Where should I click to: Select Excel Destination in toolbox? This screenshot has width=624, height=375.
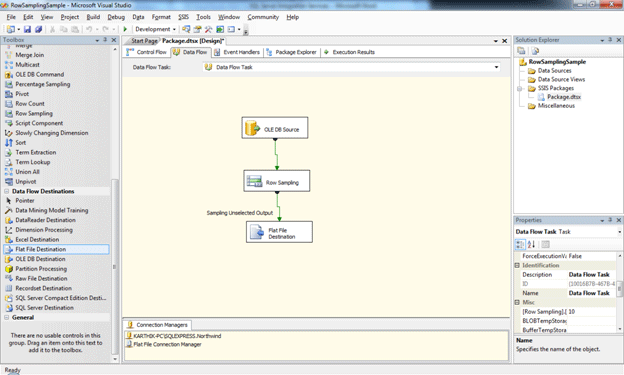point(37,240)
